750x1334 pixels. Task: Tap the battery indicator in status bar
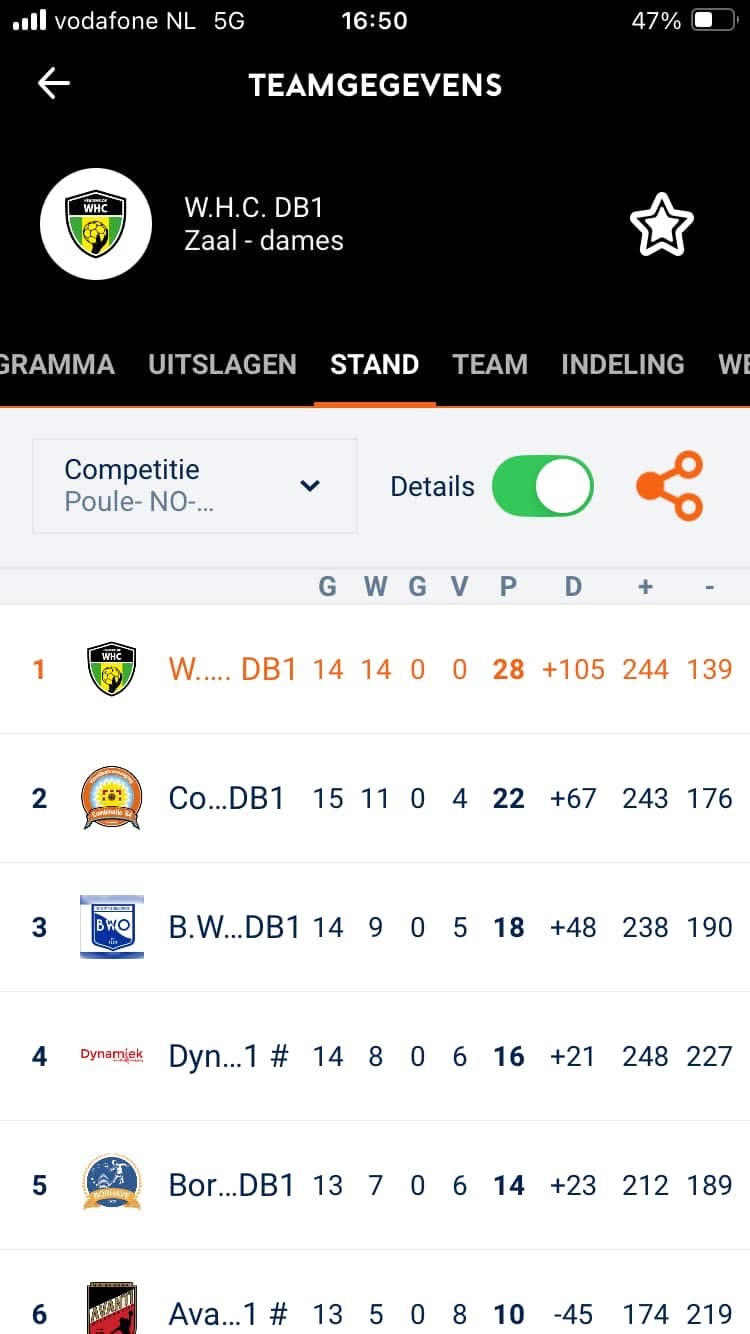coord(716,20)
